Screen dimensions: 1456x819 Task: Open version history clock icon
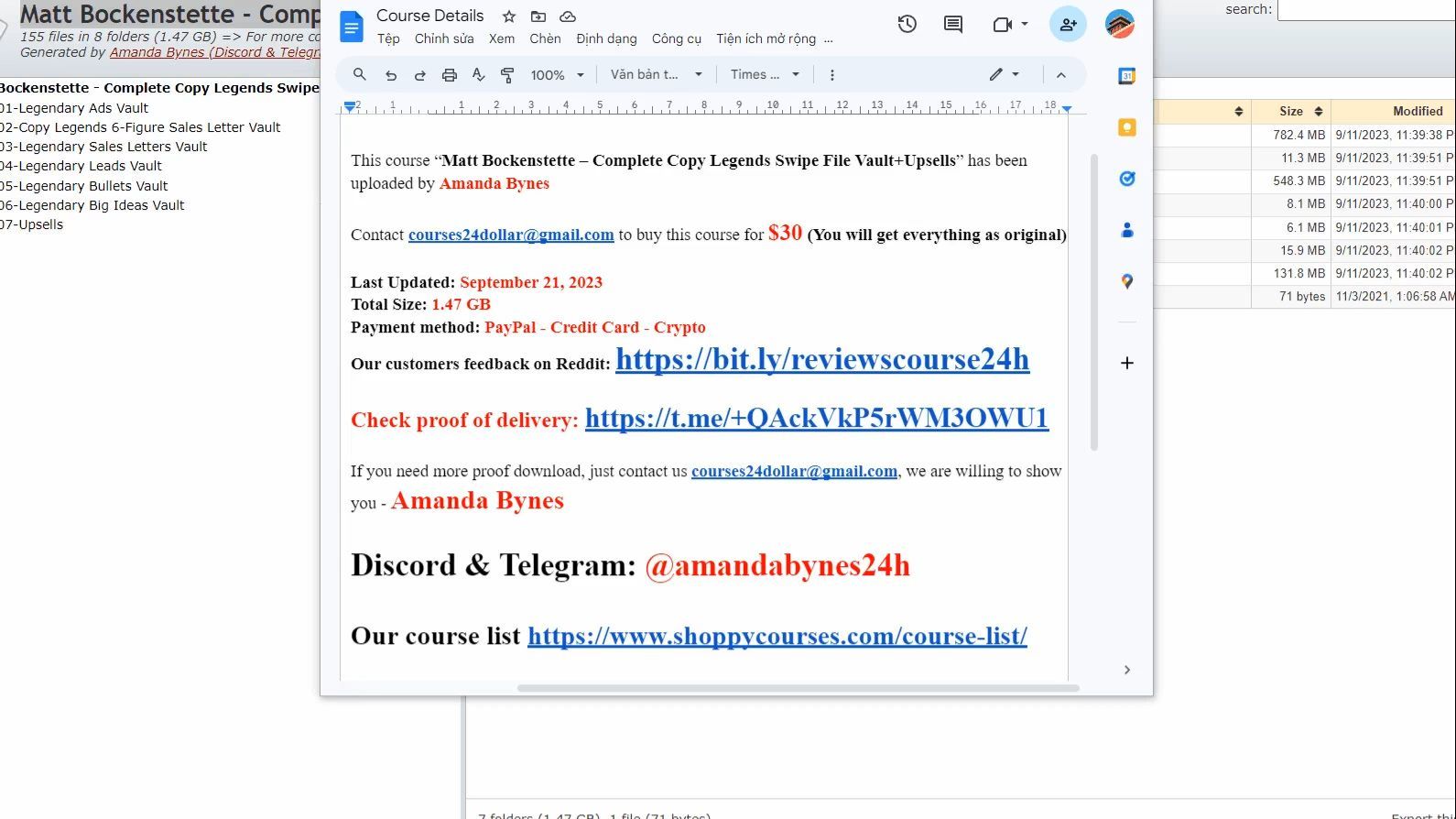pos(907,25)
